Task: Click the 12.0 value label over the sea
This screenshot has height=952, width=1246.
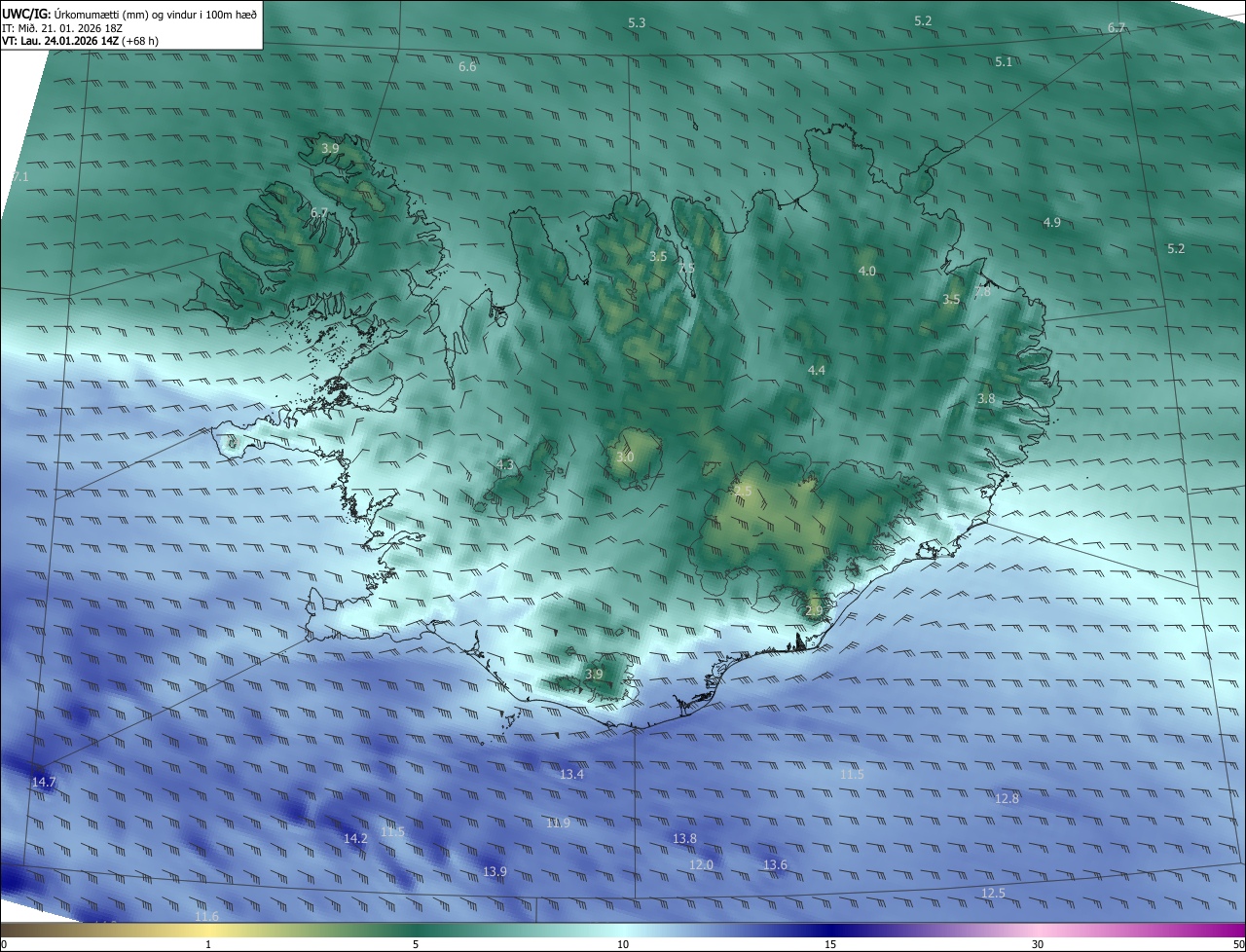Action: tap(701, 865)
